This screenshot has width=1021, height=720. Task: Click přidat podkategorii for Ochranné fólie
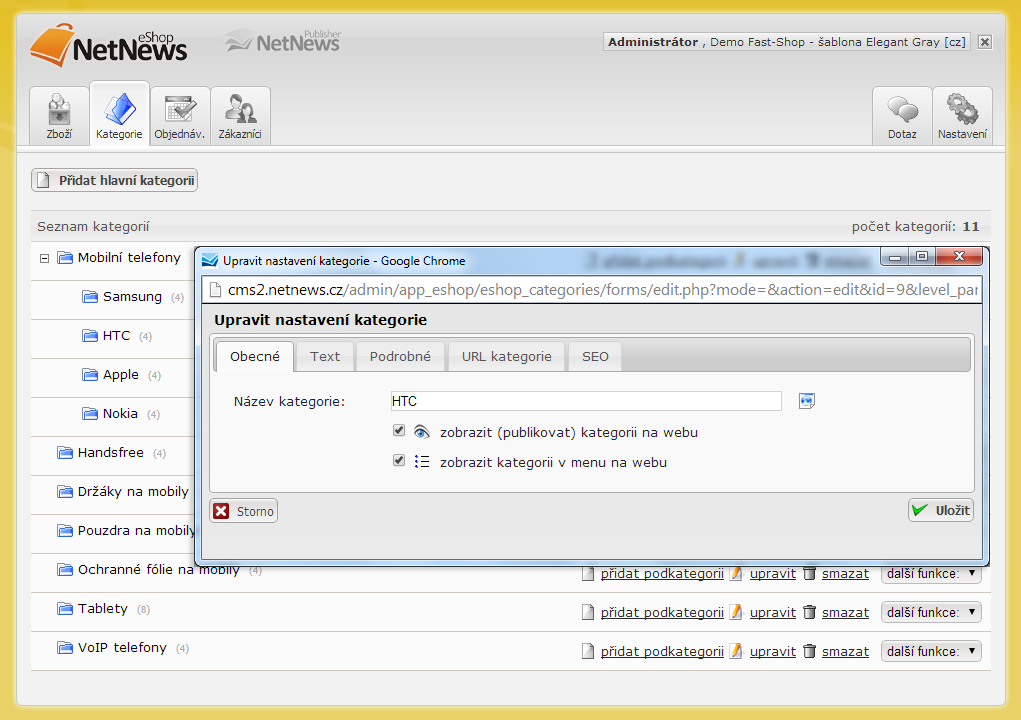click(x=662, y=574)
